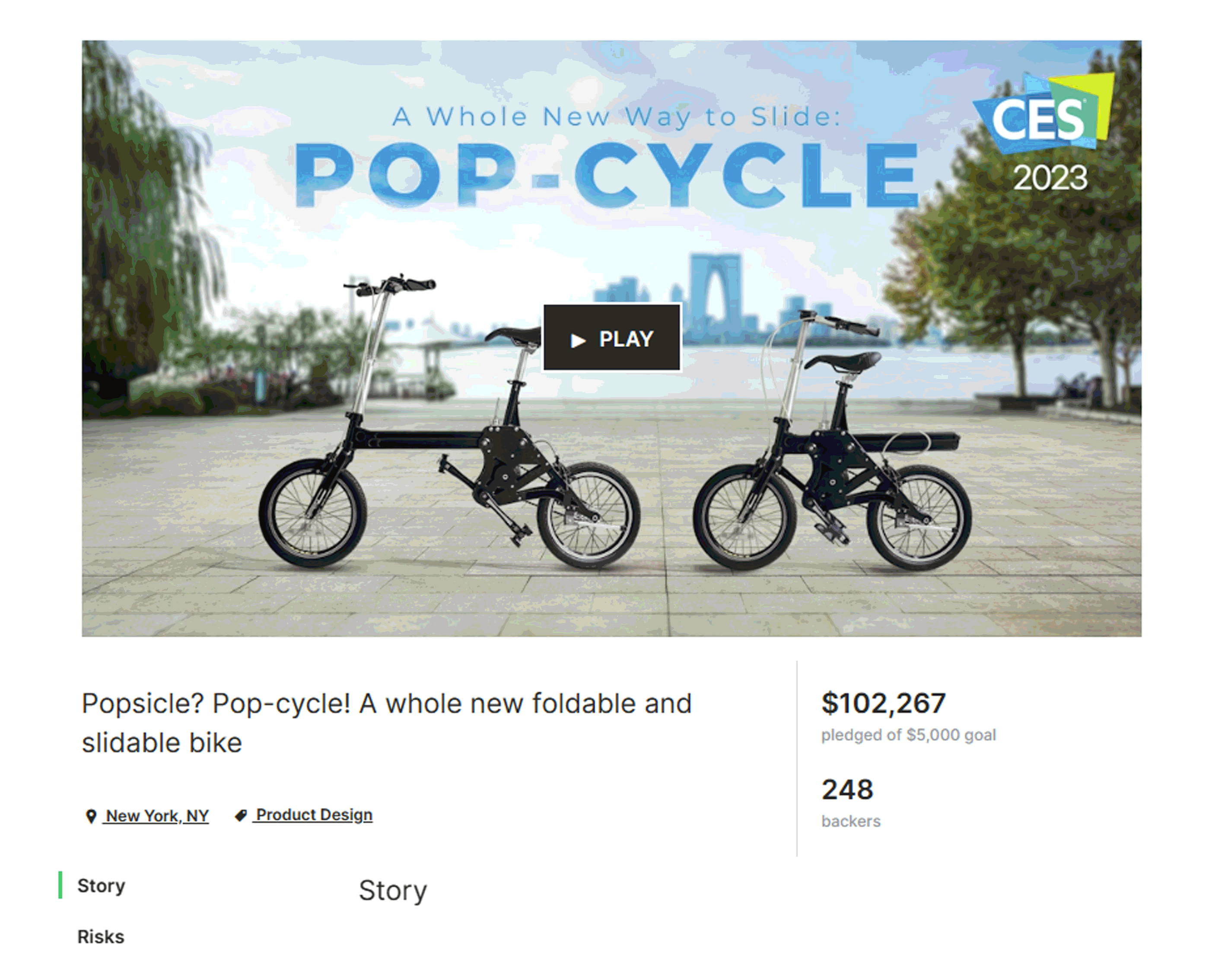
Task: Click the category tag icon
Action: (x=241, y=815)
